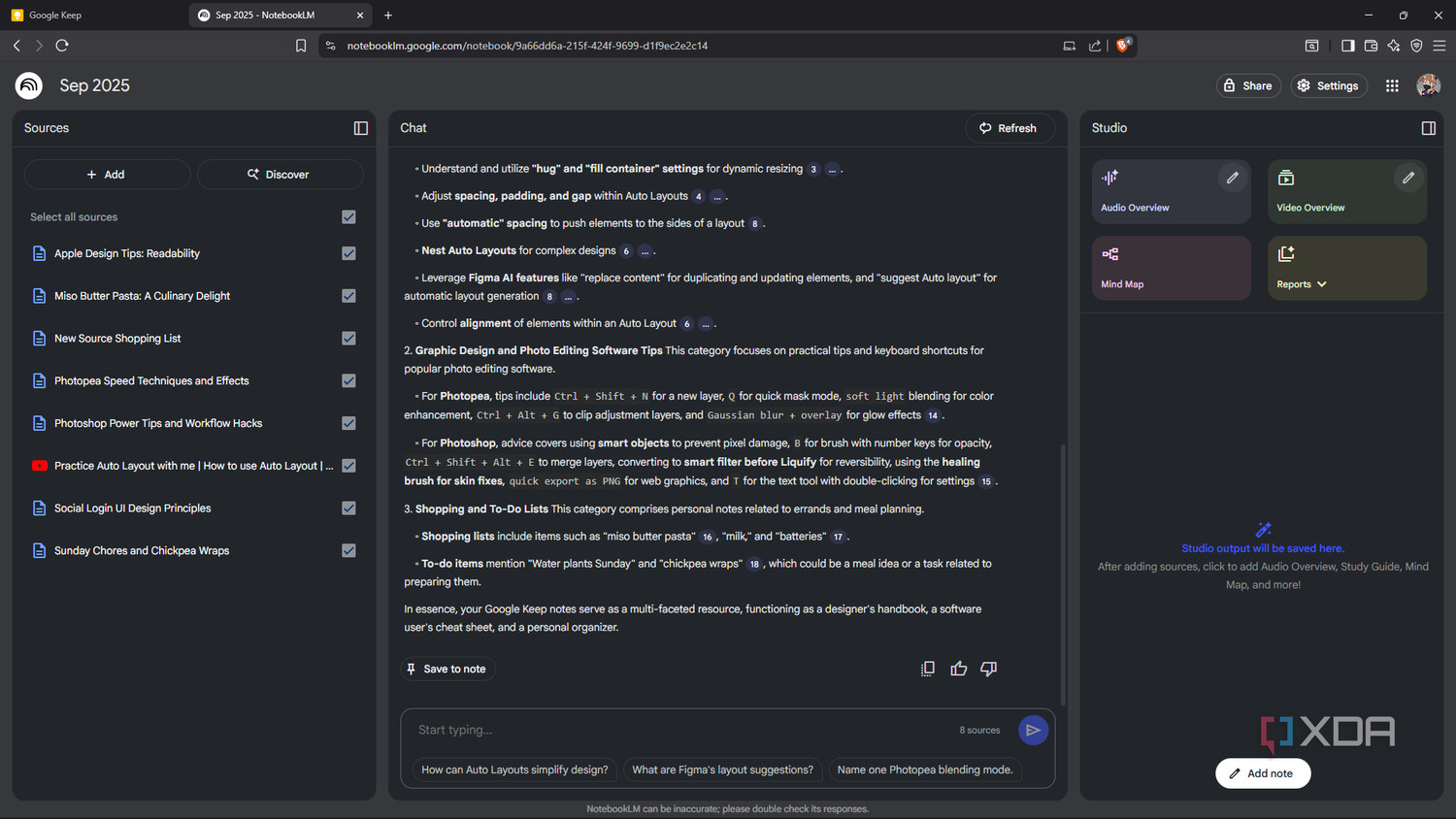Open the Settings button
The image size is (1456, 819).
1329,85
